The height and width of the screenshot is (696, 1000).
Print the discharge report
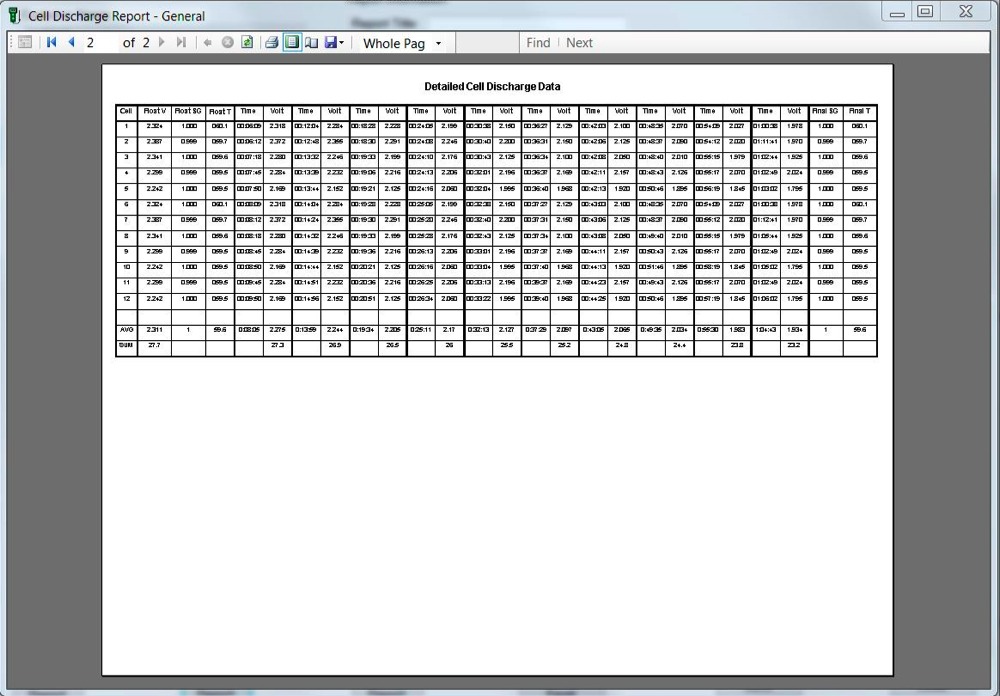pos(271,43)
